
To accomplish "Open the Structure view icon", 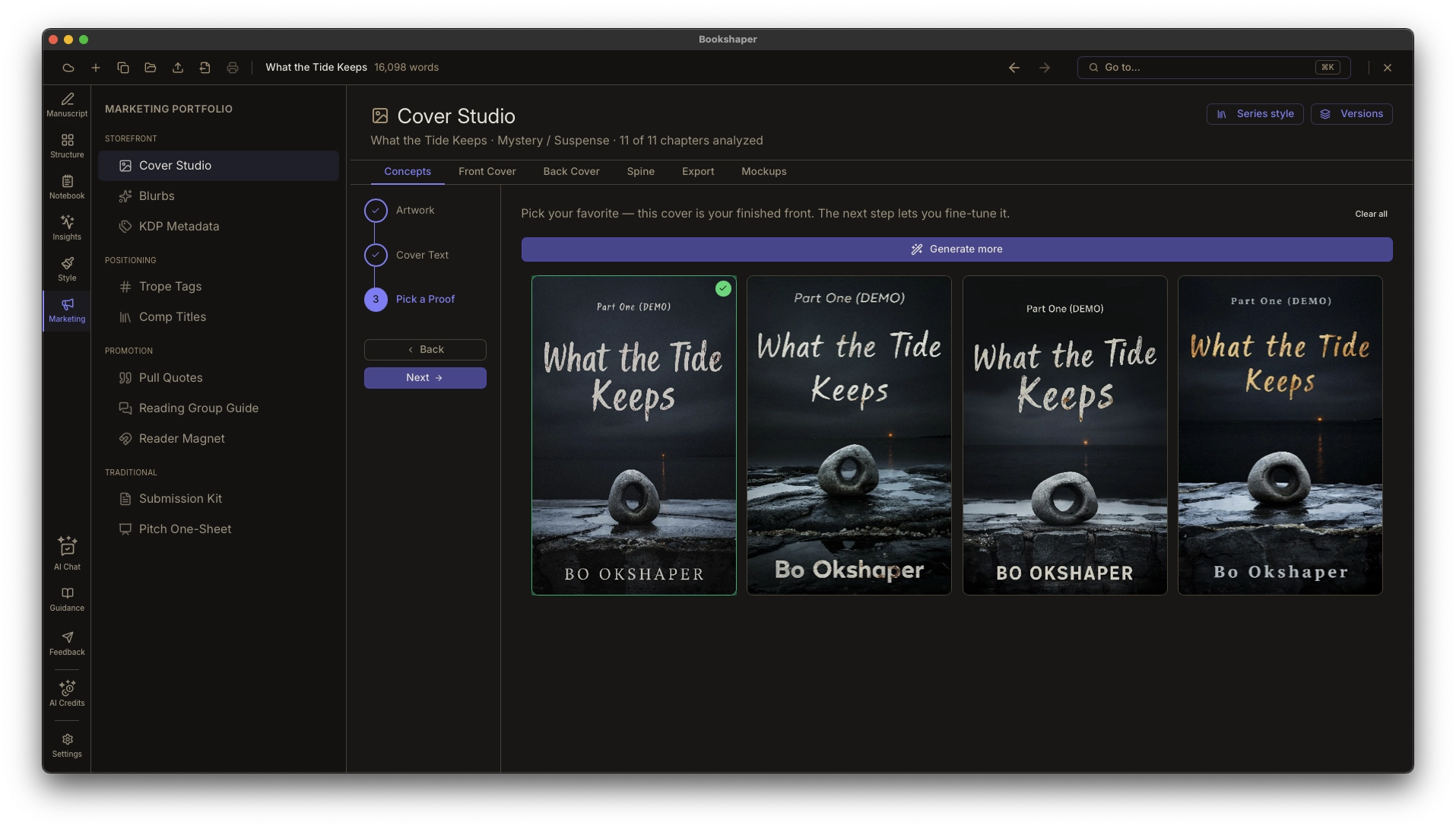I will (x=67, y=146).
